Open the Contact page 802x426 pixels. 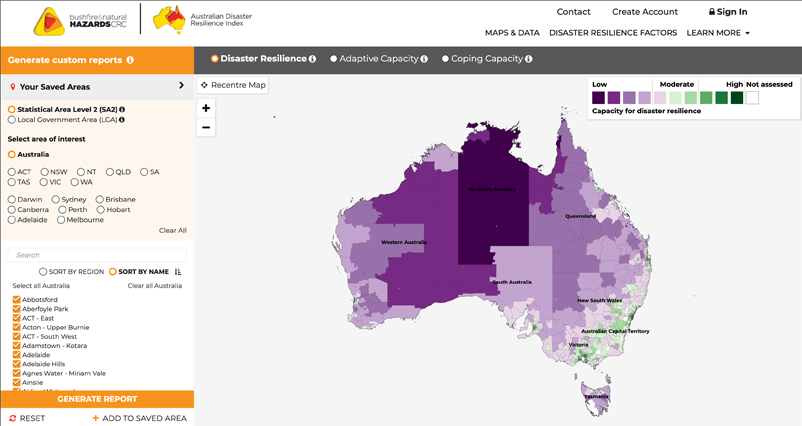(x=573, y=12)
